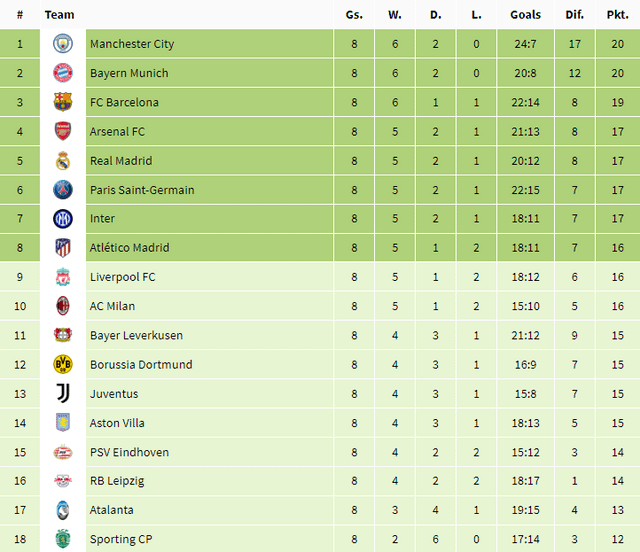Click the Arsenal FC club crest
Viewport: 640px width, 552px height.
click(63, 131)
